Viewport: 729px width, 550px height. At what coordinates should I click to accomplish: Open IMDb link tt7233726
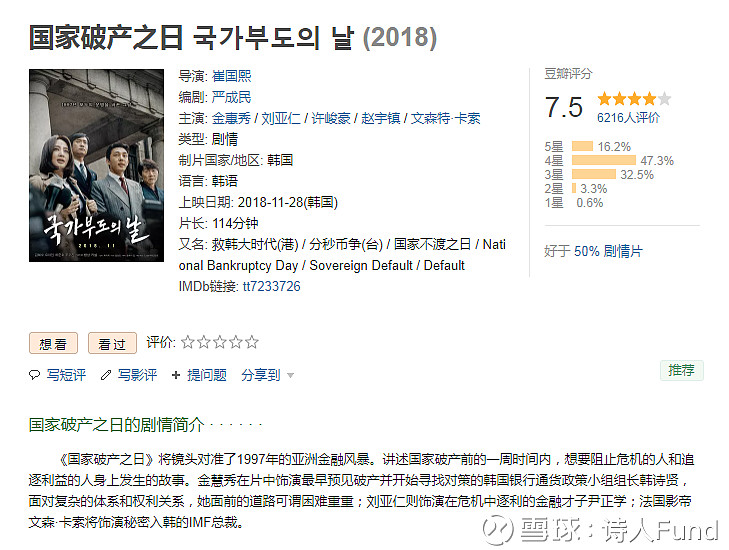coord(271,286)
